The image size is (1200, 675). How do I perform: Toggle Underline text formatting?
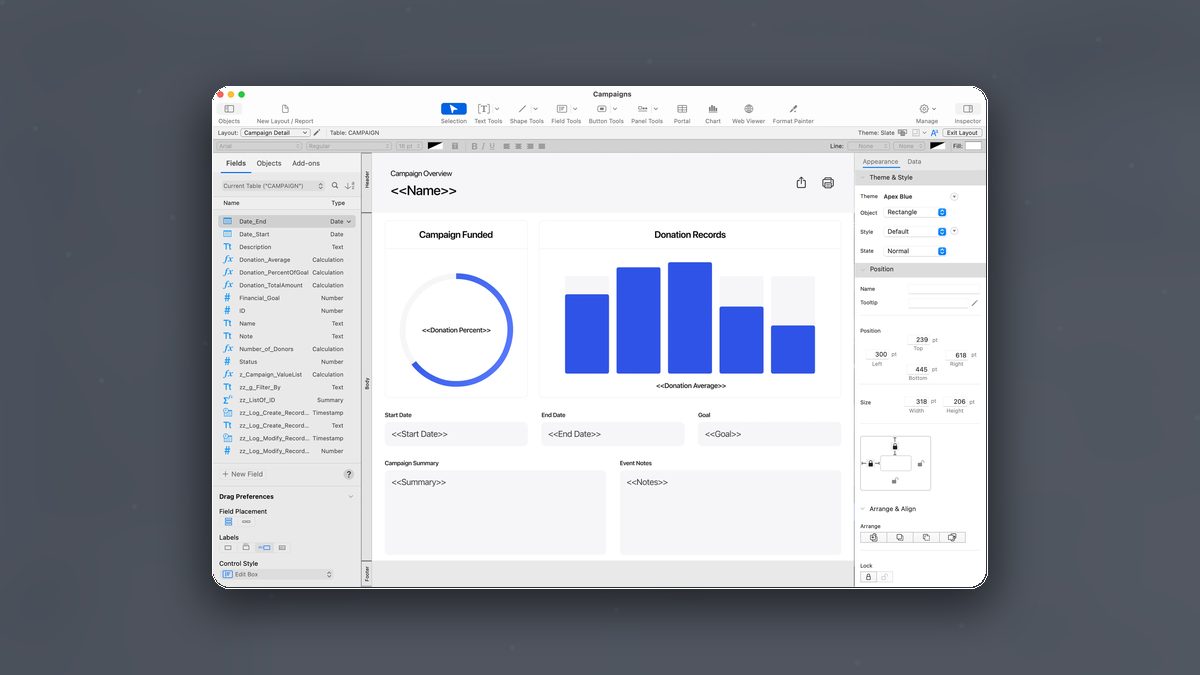tap(492, 146)
